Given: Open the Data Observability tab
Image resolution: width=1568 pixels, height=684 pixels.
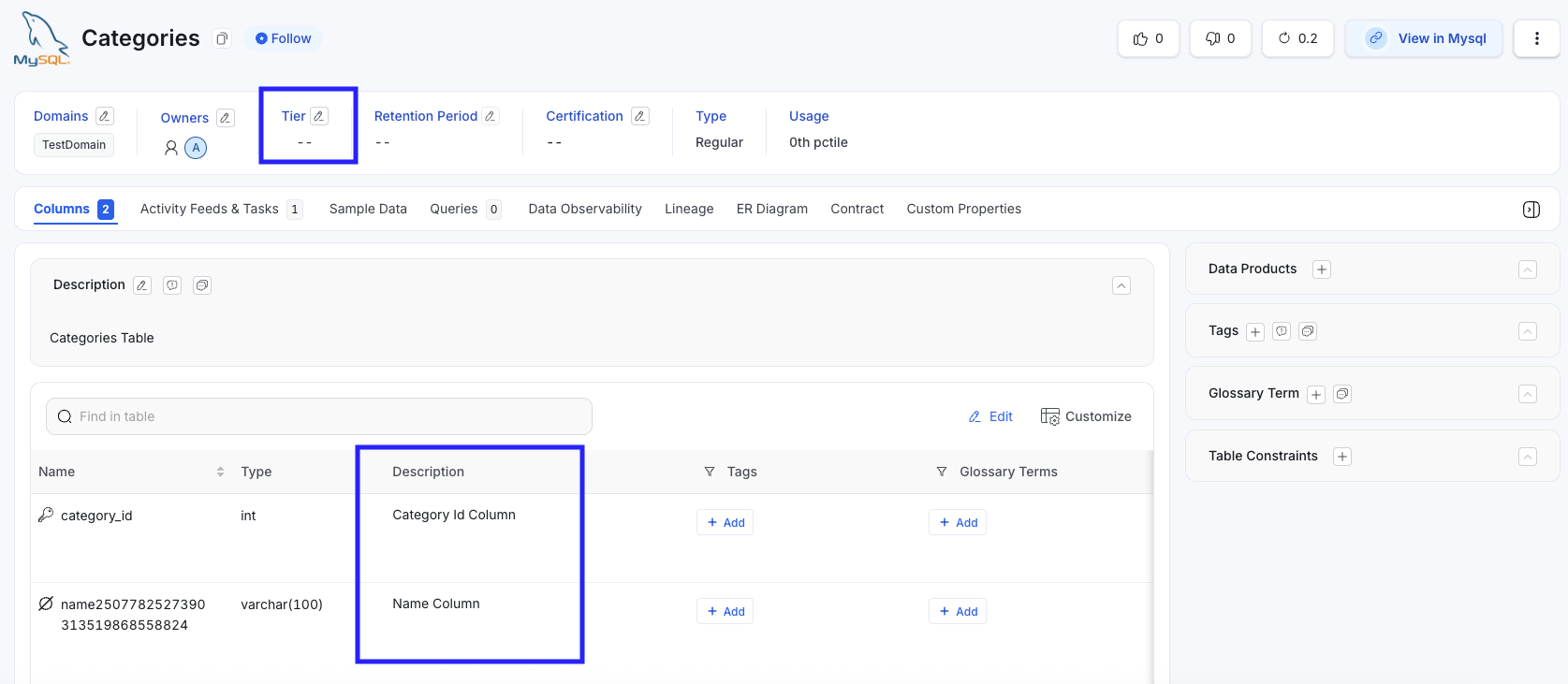Looking at the screenshot, I should click(x=585, y=209).
